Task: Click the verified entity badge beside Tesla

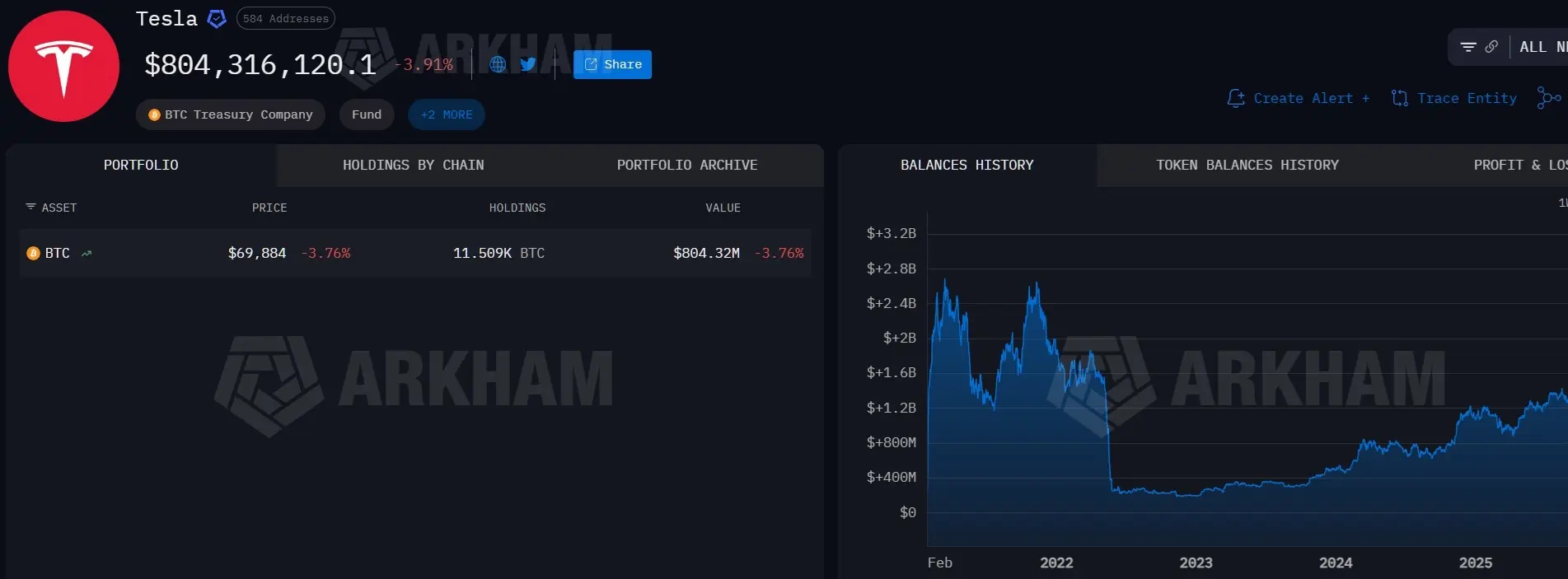Action: point(217,19)
